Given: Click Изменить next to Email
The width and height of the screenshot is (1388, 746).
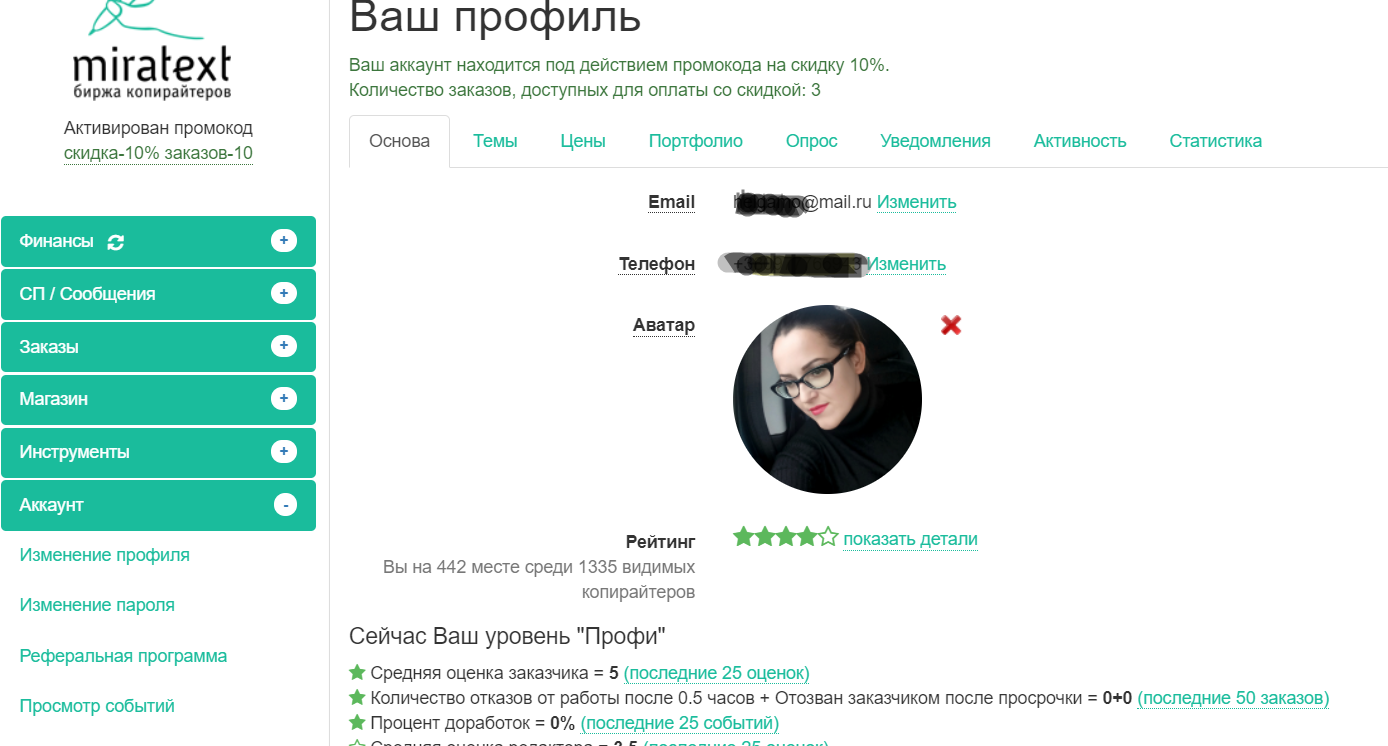Looking at the screenshot, I should click(x=916, y=202).
